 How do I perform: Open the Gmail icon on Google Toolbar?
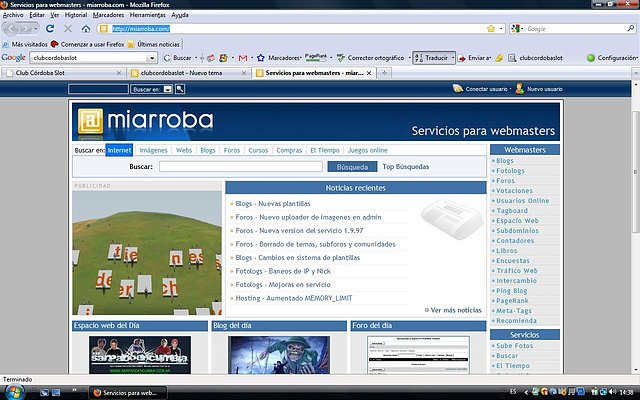tap(243, 58)
